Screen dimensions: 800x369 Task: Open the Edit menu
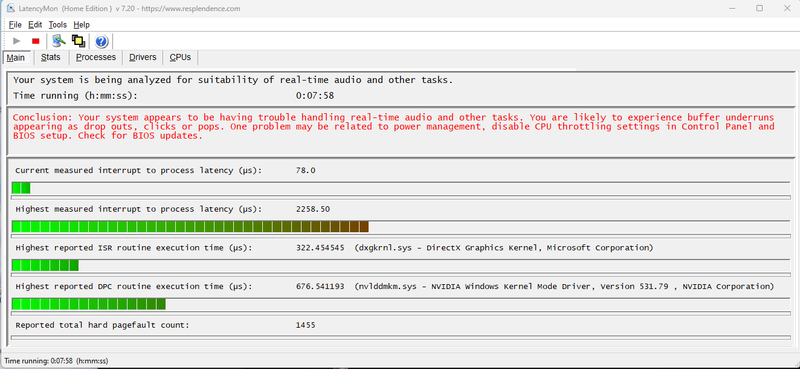pyautogui.click(x=35, y=24)
